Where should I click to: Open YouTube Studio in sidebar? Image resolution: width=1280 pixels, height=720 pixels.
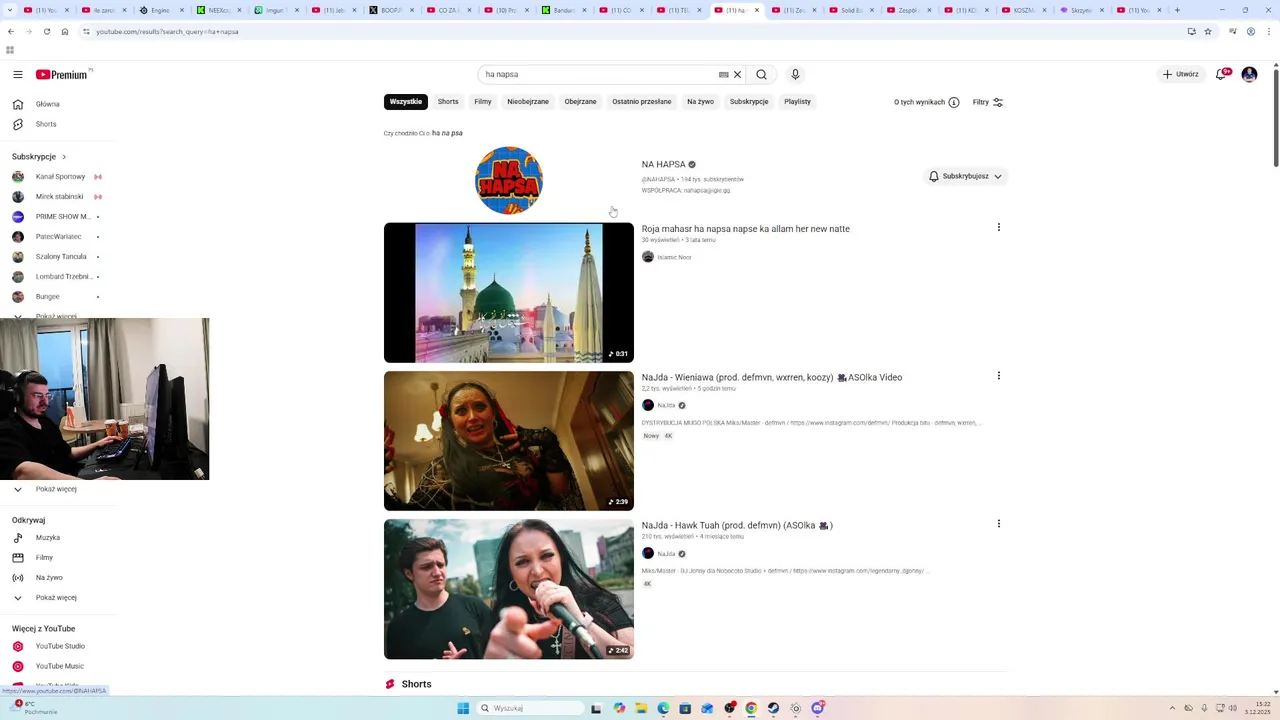pyautogui.click(x=58, y=646)
